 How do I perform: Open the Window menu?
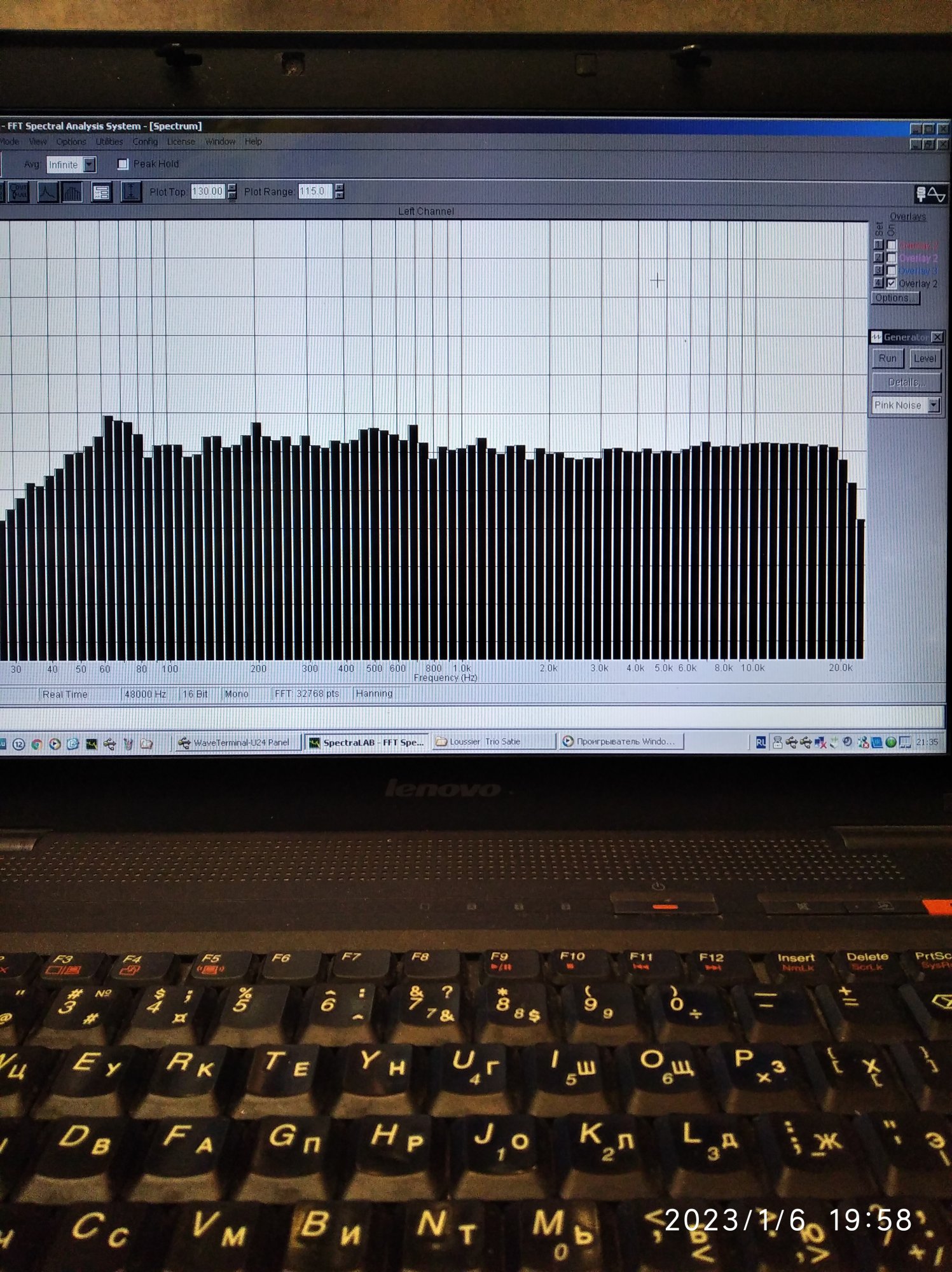click(x=220, y=142)
